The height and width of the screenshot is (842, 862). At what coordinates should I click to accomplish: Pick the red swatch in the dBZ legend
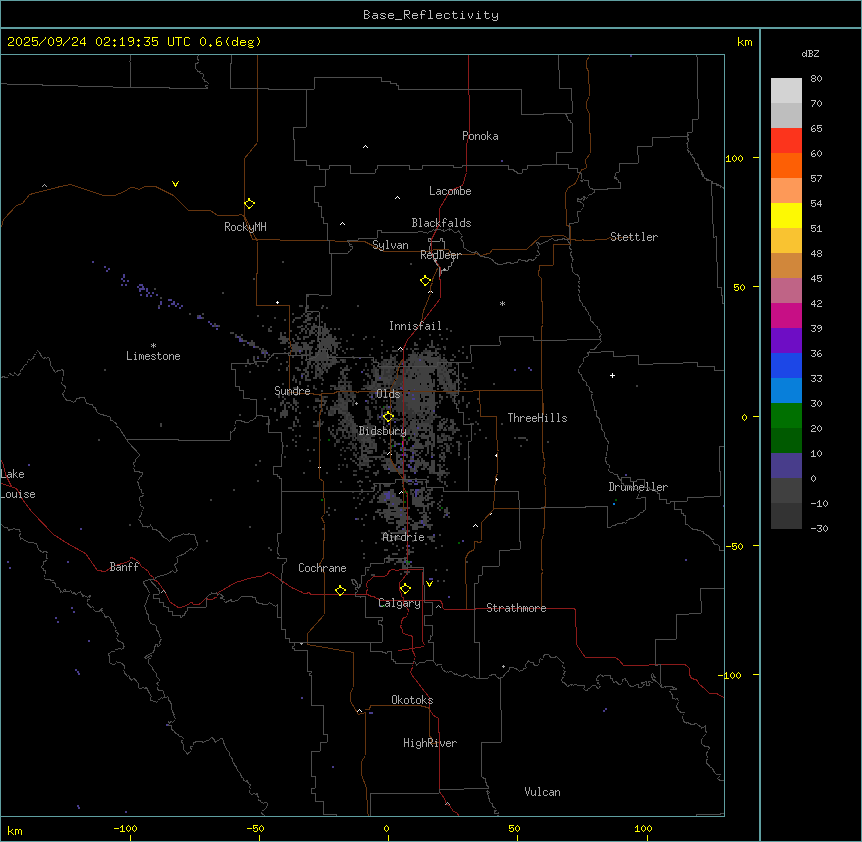[786, 140]
